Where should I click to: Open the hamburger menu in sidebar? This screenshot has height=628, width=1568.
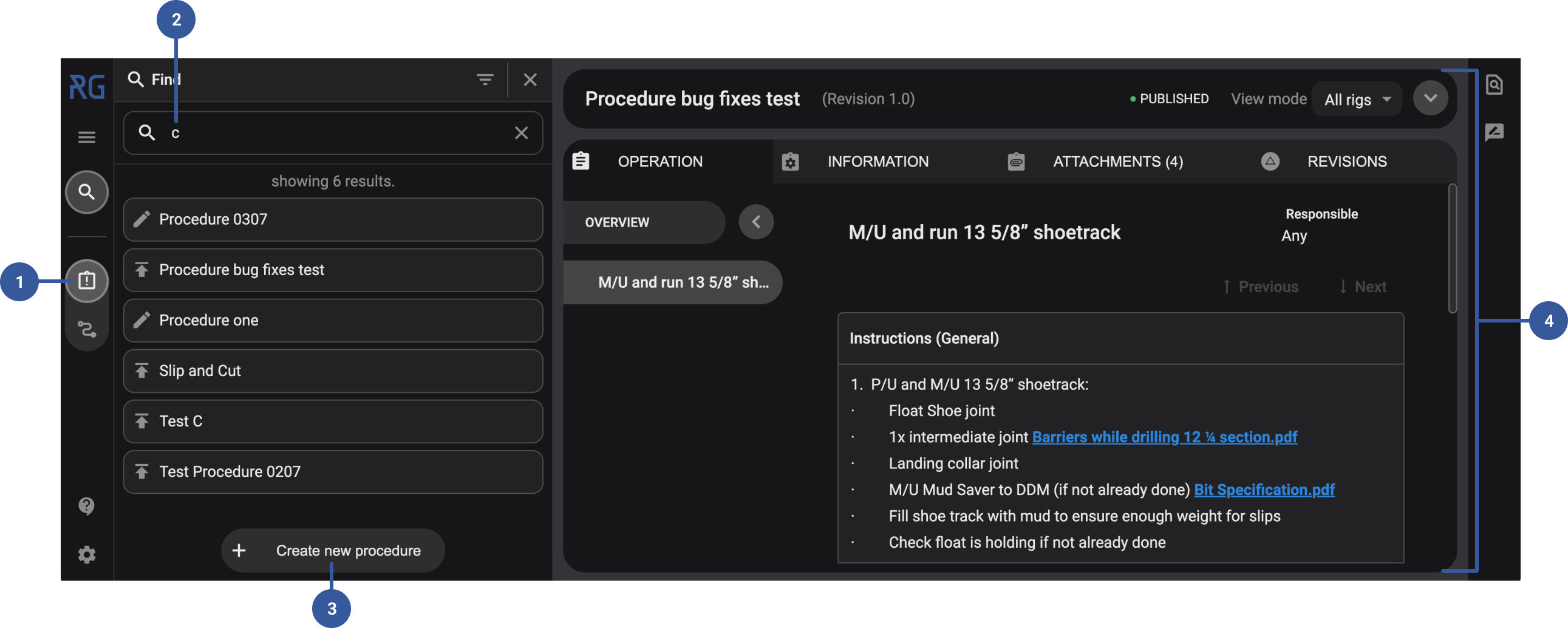(86, 137)
